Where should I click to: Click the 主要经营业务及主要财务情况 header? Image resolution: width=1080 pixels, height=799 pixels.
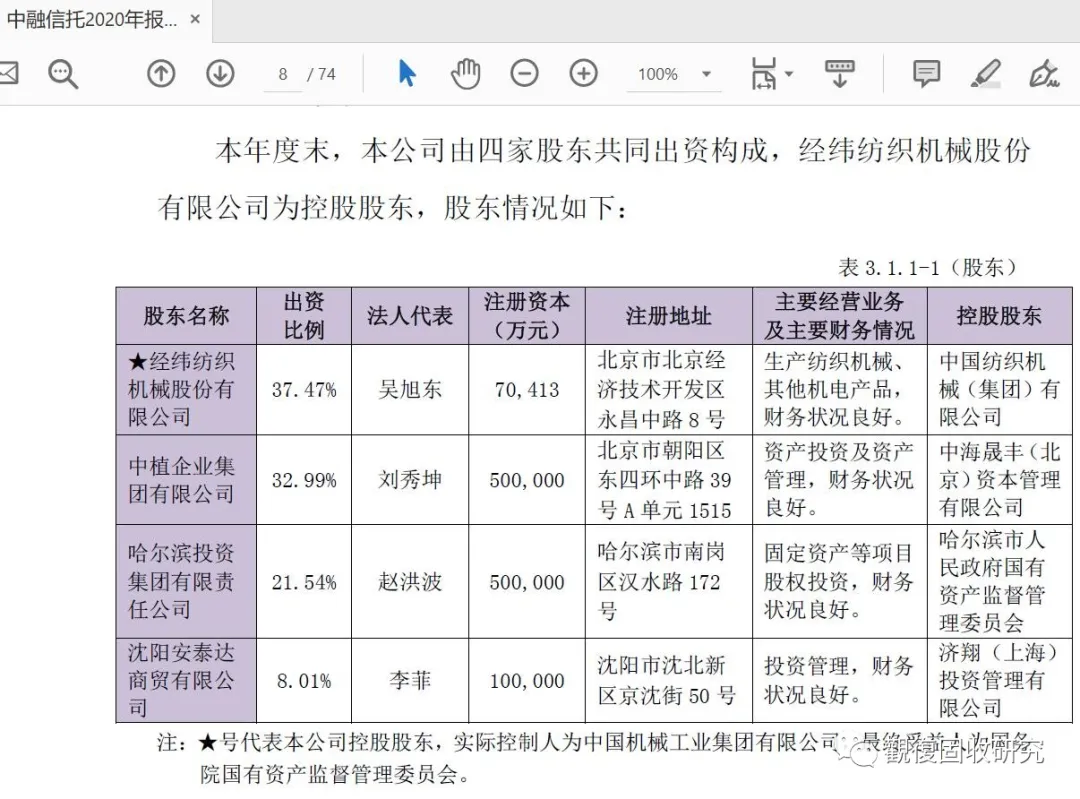pos(840,316)
